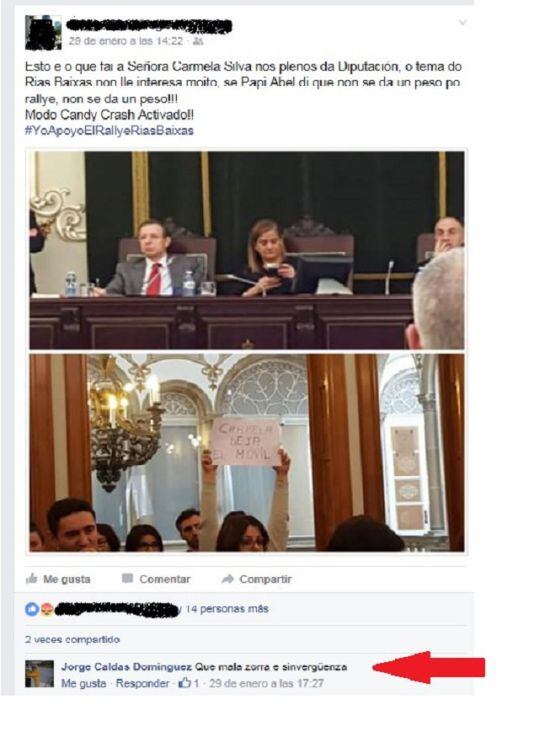This screenshot has height=737, width=545.
Task: Open the top photo of the plenary table
Action: pos(247,250)
